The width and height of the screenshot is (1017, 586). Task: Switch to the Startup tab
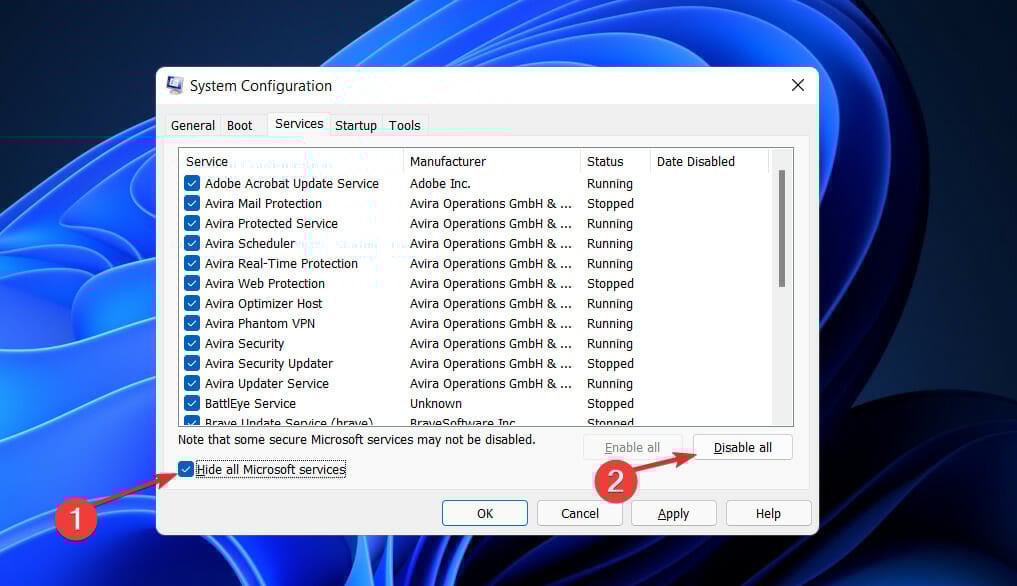click(x=355, y=125)
